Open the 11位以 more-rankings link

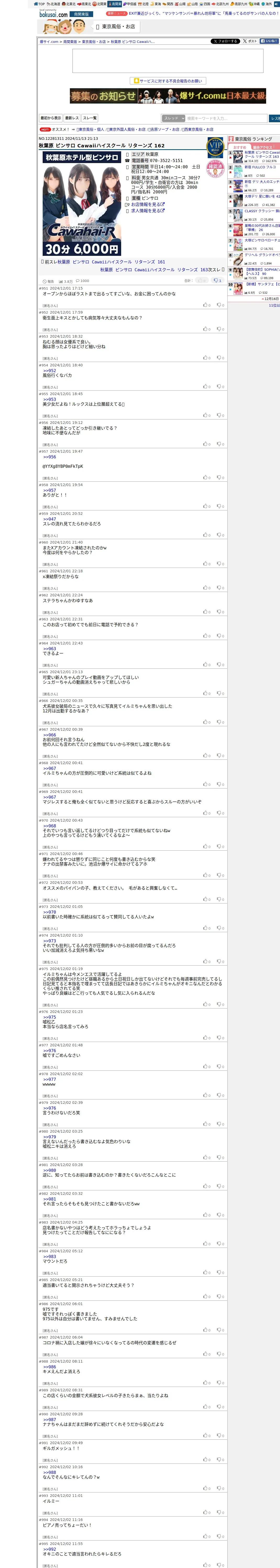[274, 305]
